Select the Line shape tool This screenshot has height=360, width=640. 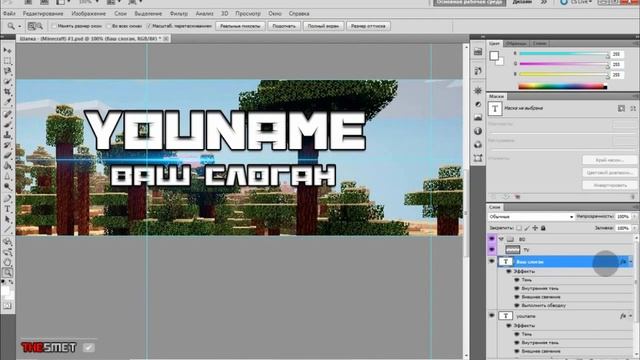7,229
